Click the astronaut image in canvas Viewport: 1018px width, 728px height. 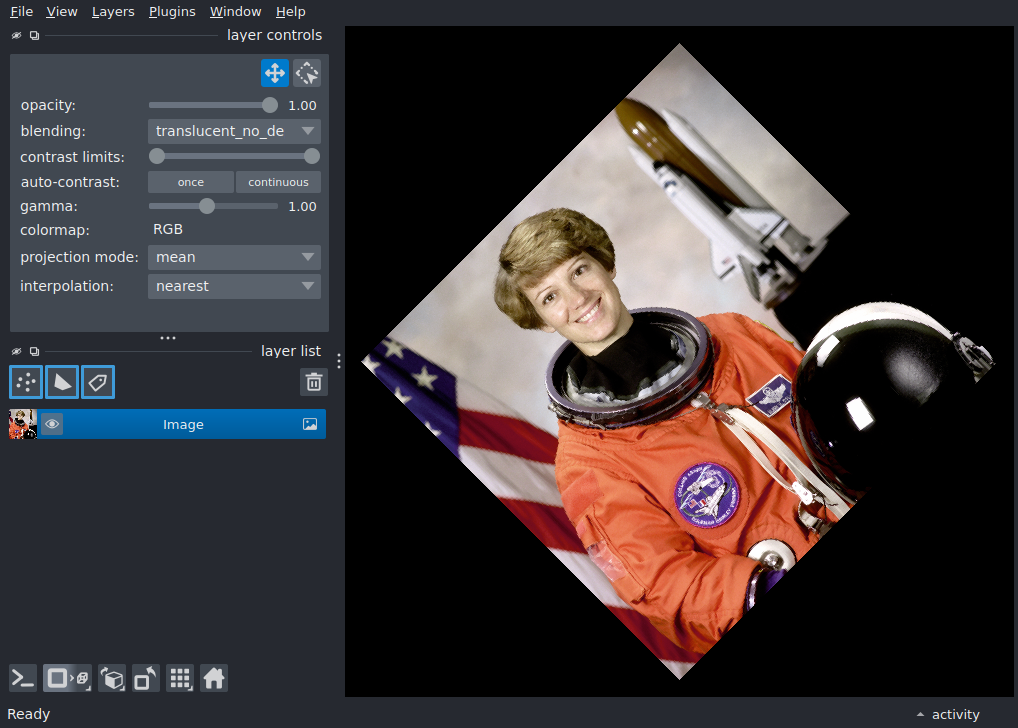tap(679, 361)
